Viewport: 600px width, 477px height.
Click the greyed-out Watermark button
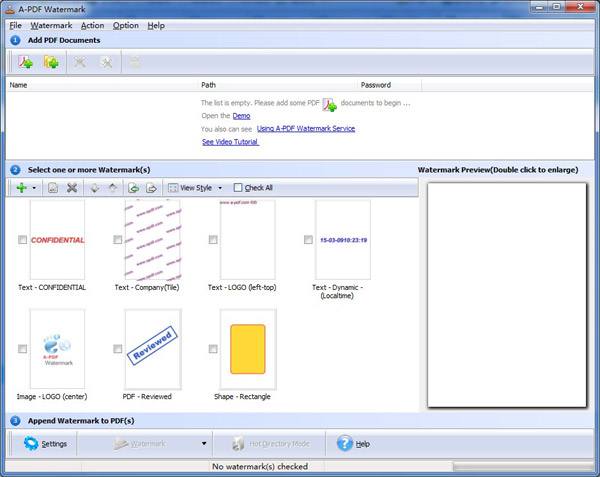tap(140, 444)
